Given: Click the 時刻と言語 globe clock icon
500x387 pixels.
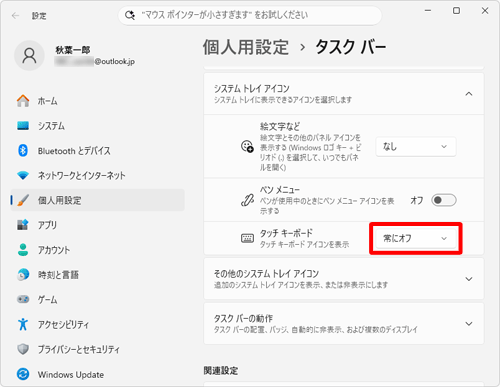Looking at the screenshot, I should (x=23, y=275).
